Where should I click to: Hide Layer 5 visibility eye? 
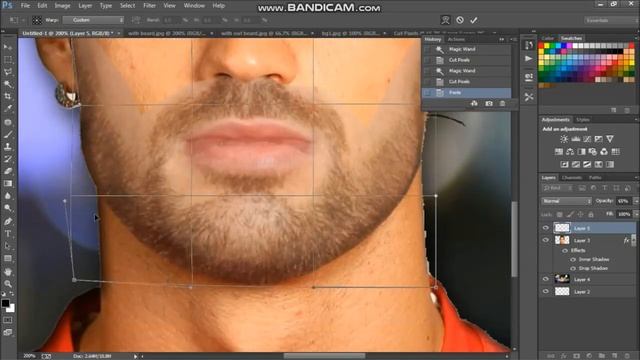tap(546, 228)
